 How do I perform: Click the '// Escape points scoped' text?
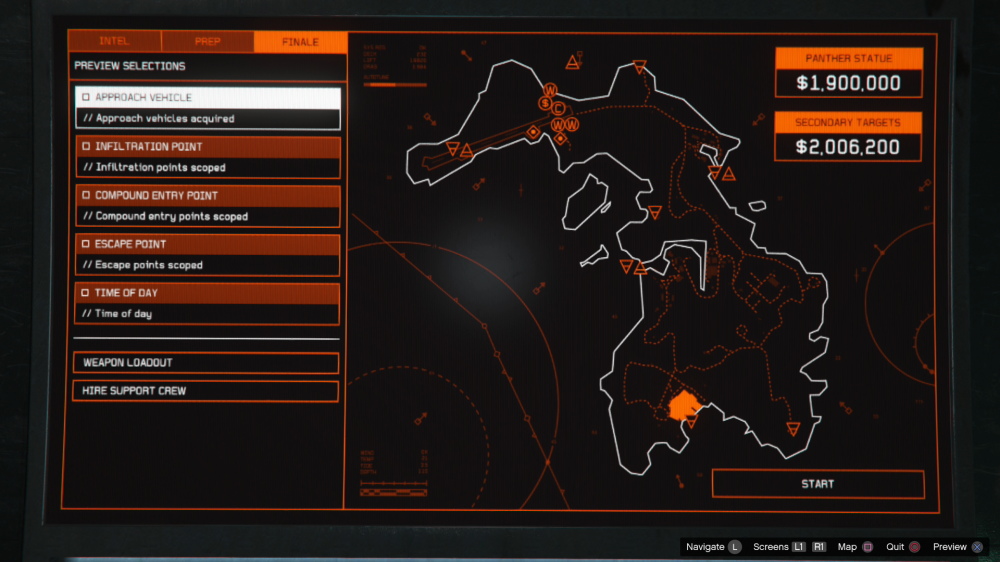click(x=143, y=265)
